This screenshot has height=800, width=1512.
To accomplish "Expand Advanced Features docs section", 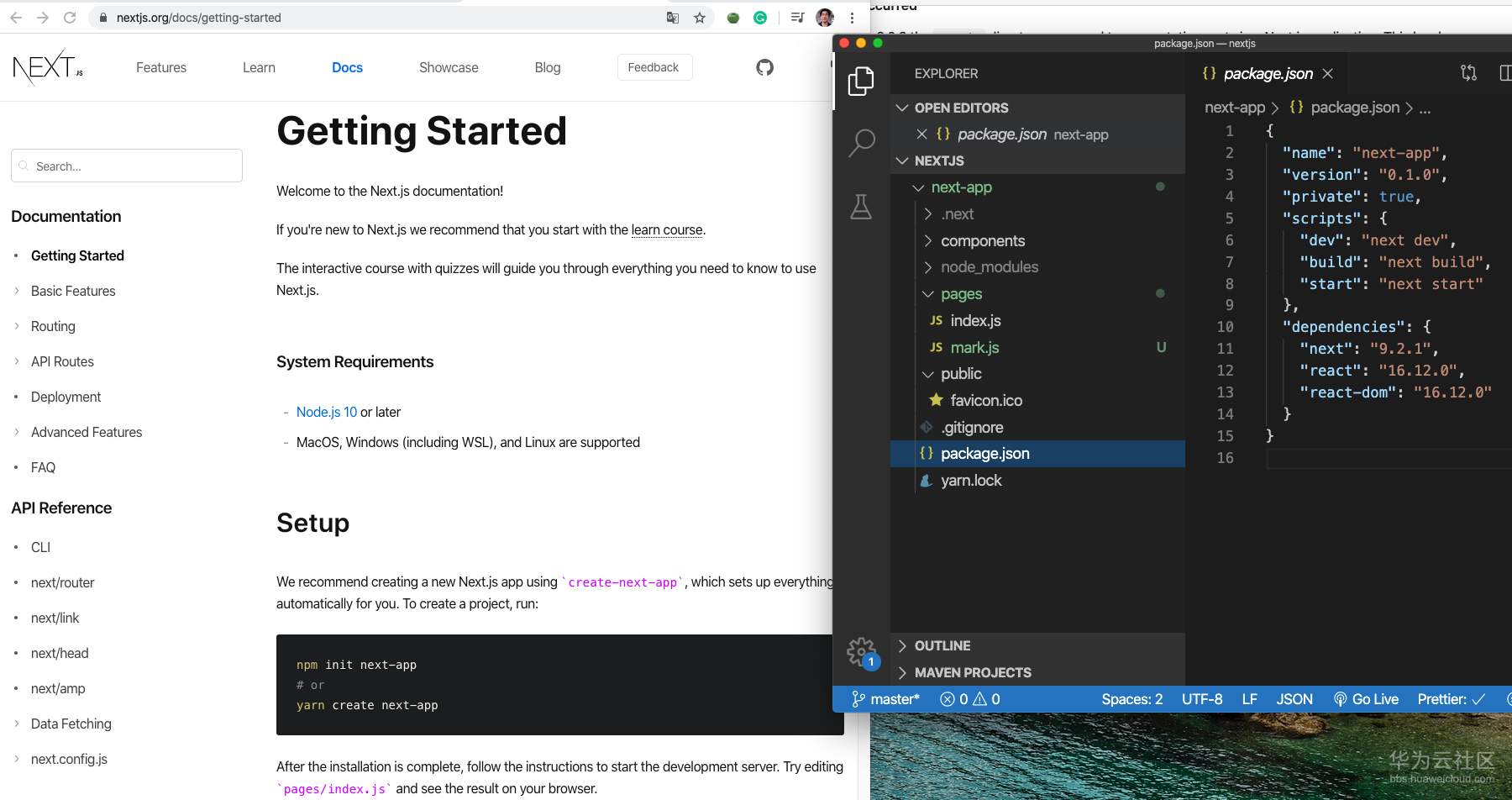I will coord(87,432).
